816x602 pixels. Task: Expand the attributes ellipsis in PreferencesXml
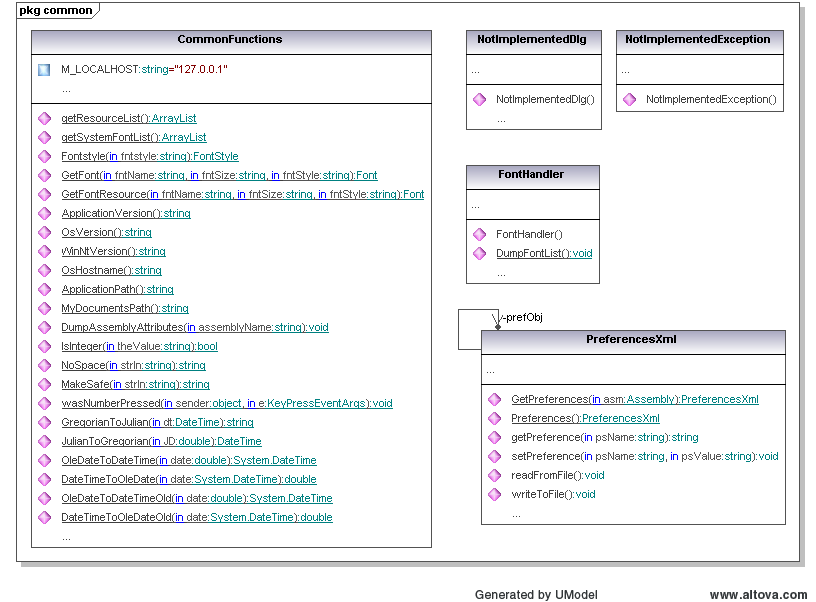[490, 372]
